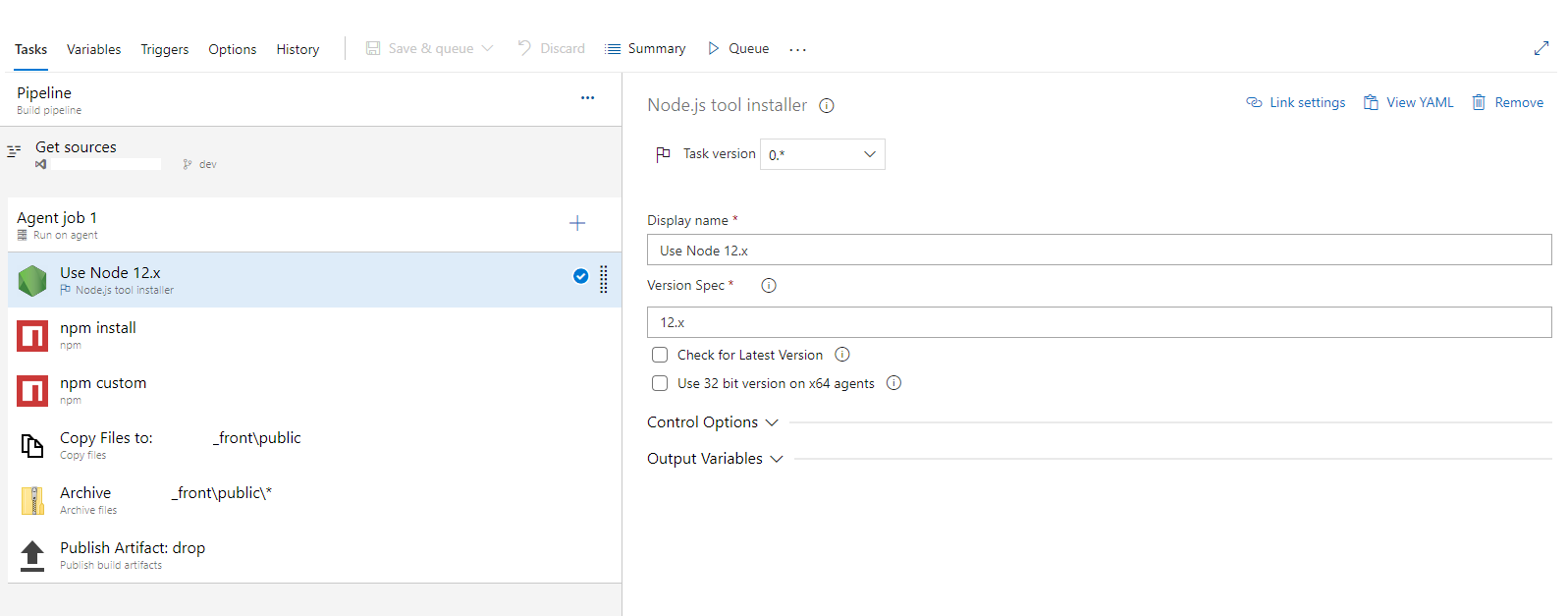The width and height of the screenshot is (1568, 616).
Task: Remove the selected task
Action: point(1507,102)
